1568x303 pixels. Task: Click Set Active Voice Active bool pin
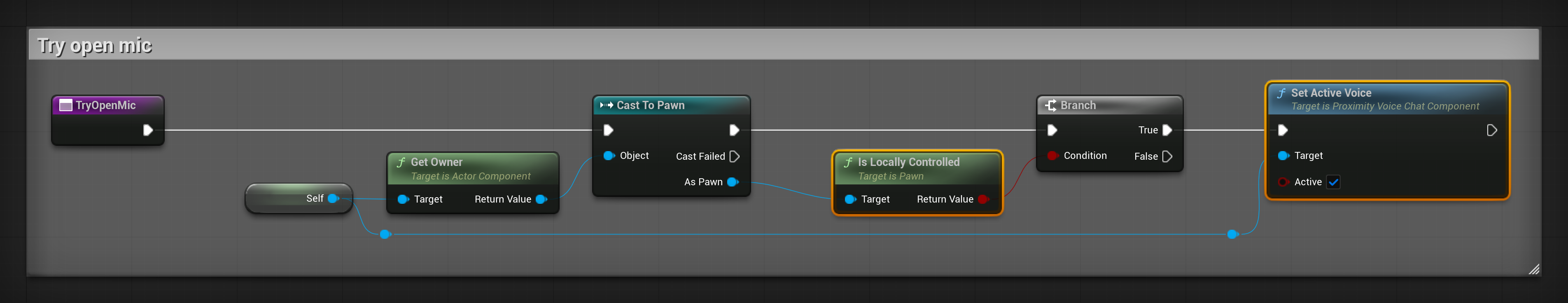coord(1283,182)
